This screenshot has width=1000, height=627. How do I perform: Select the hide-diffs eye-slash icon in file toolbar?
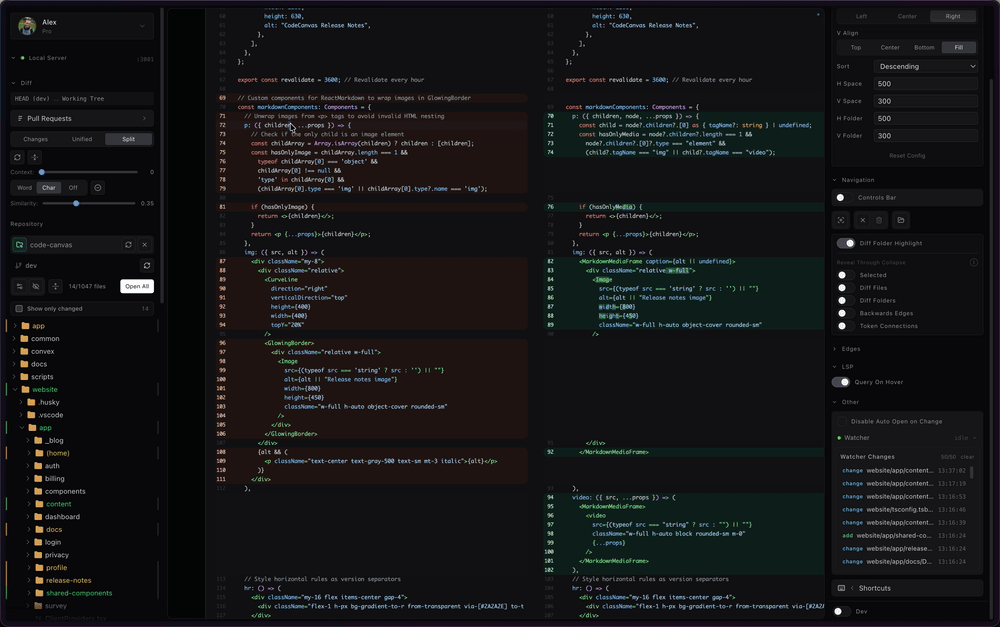click(x=34, y=286)
